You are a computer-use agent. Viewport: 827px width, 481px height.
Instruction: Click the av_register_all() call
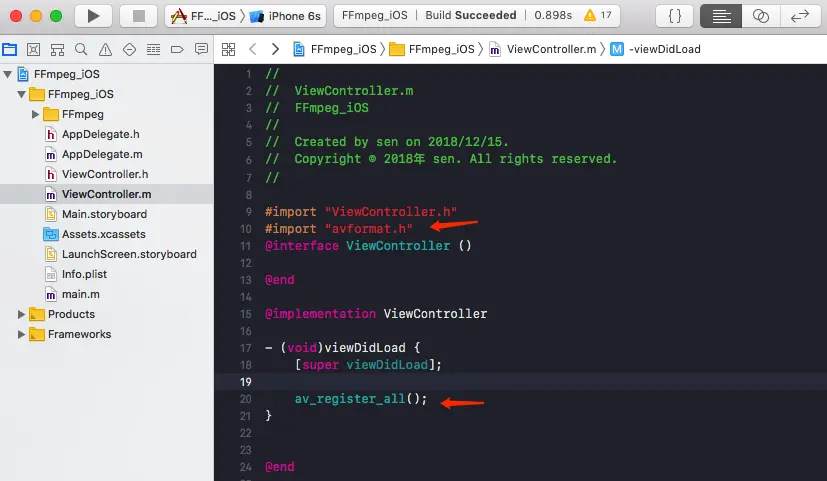[x=361, y=399]
